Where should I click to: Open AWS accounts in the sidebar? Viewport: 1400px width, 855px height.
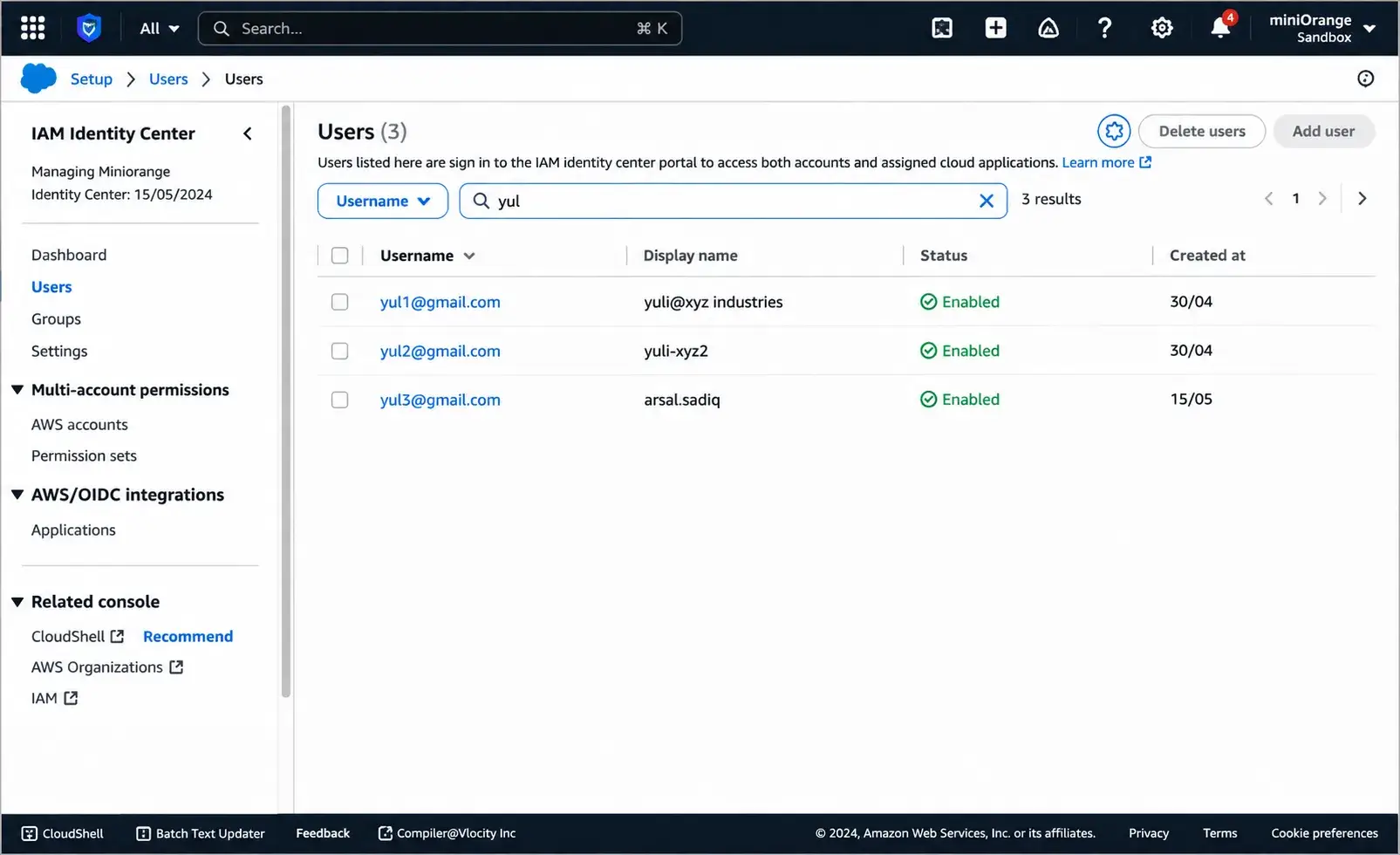[79, 425]
